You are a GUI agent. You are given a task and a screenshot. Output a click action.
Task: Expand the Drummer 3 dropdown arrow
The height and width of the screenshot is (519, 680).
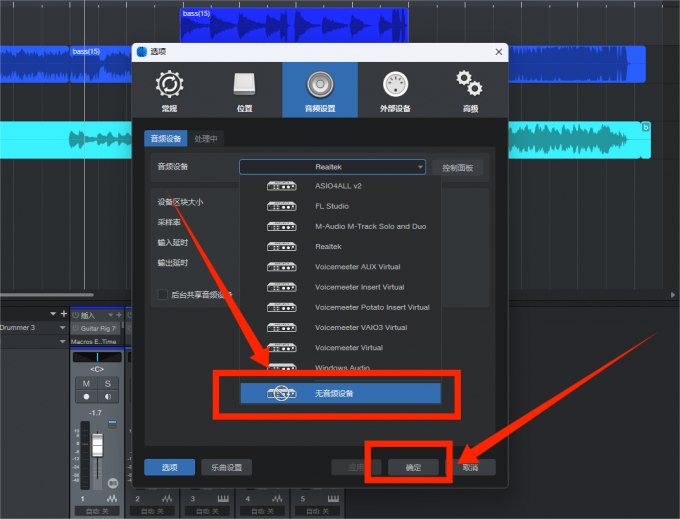click(x=62, y=327)
